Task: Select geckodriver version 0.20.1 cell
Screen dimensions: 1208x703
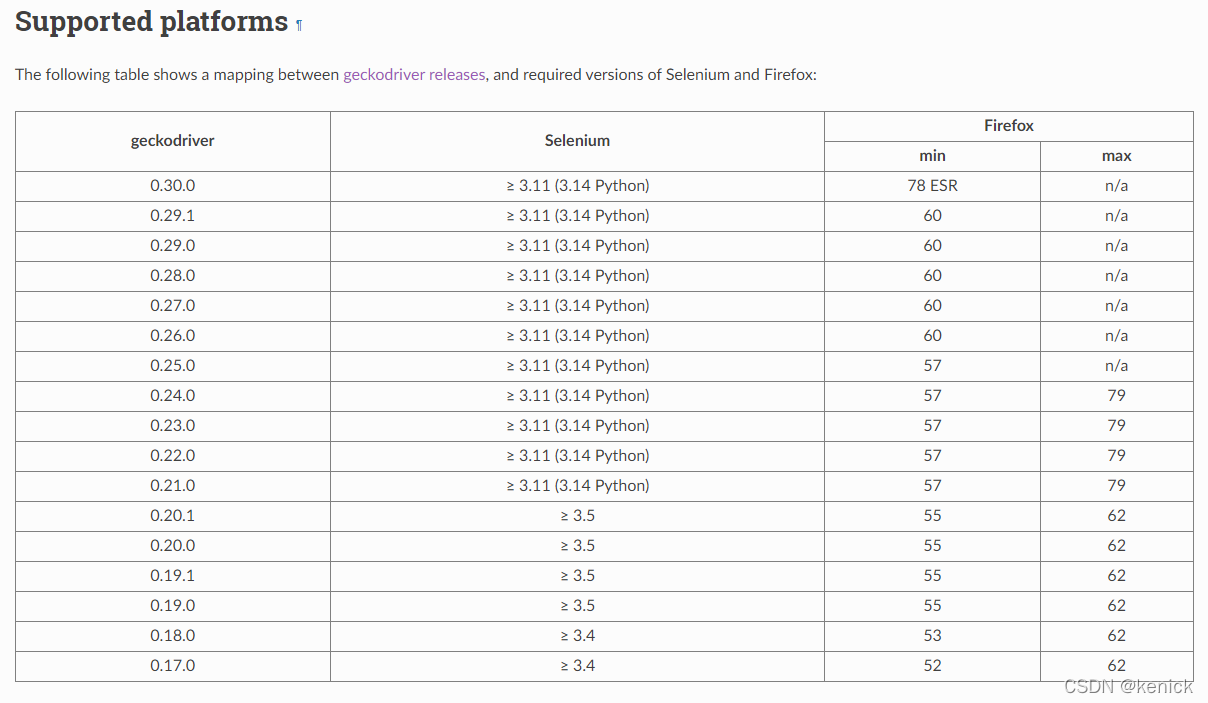Action: click(173, 516)
